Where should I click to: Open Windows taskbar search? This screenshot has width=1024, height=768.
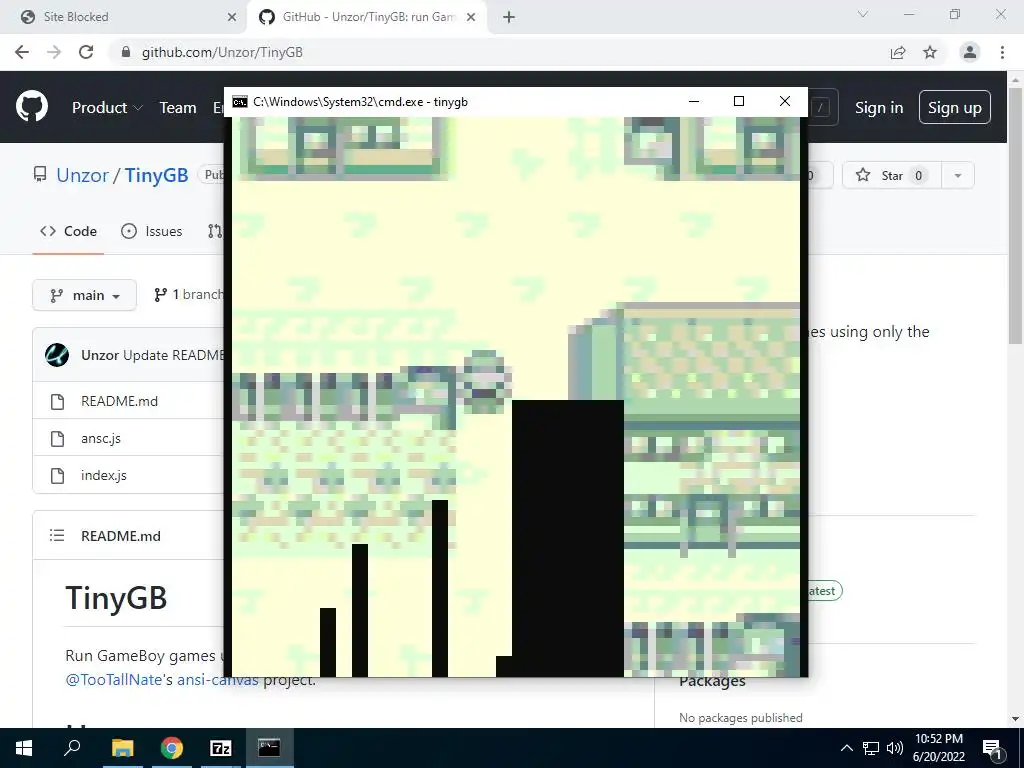click(x=72, y=748)
